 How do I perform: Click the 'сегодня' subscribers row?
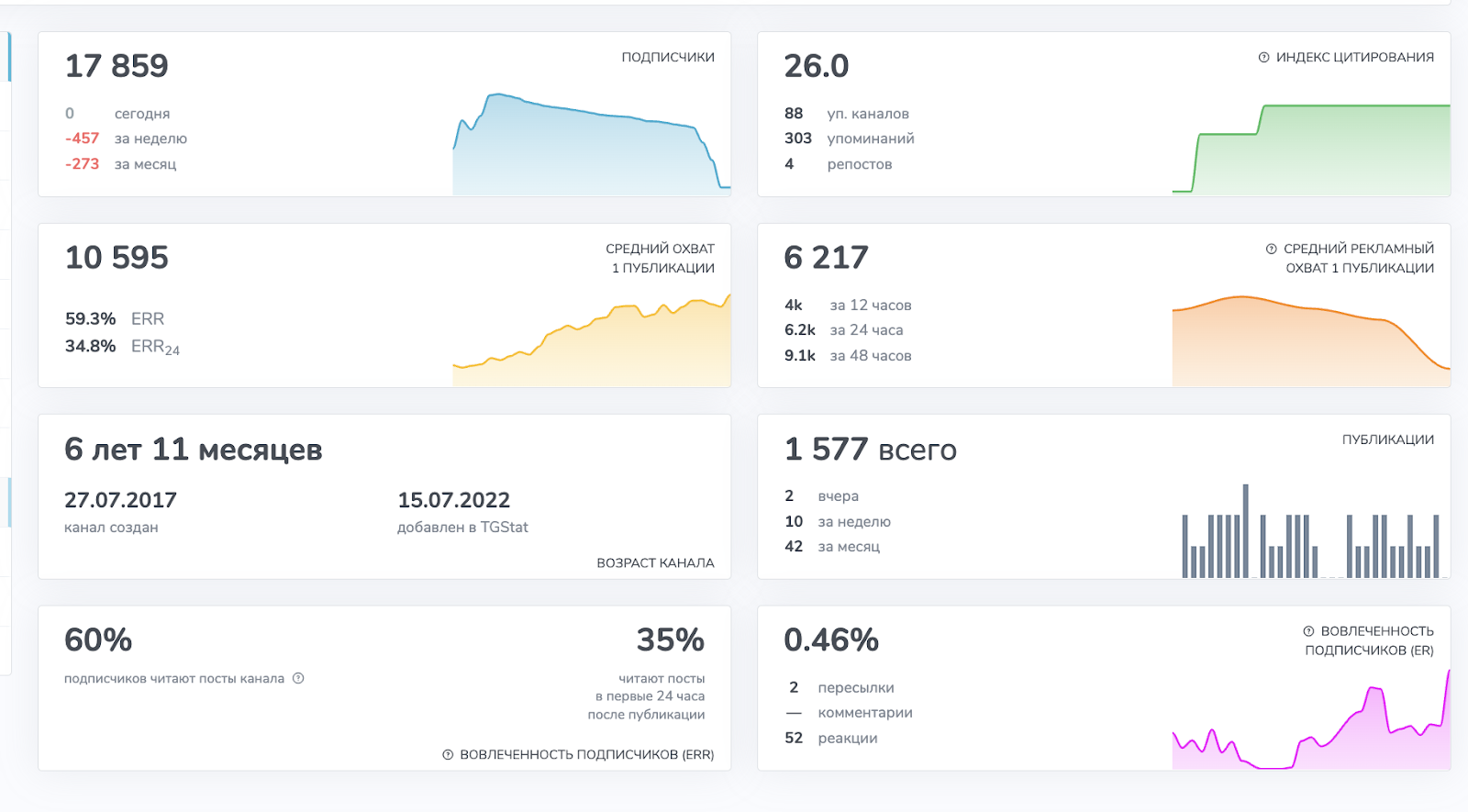pos(117,114)
